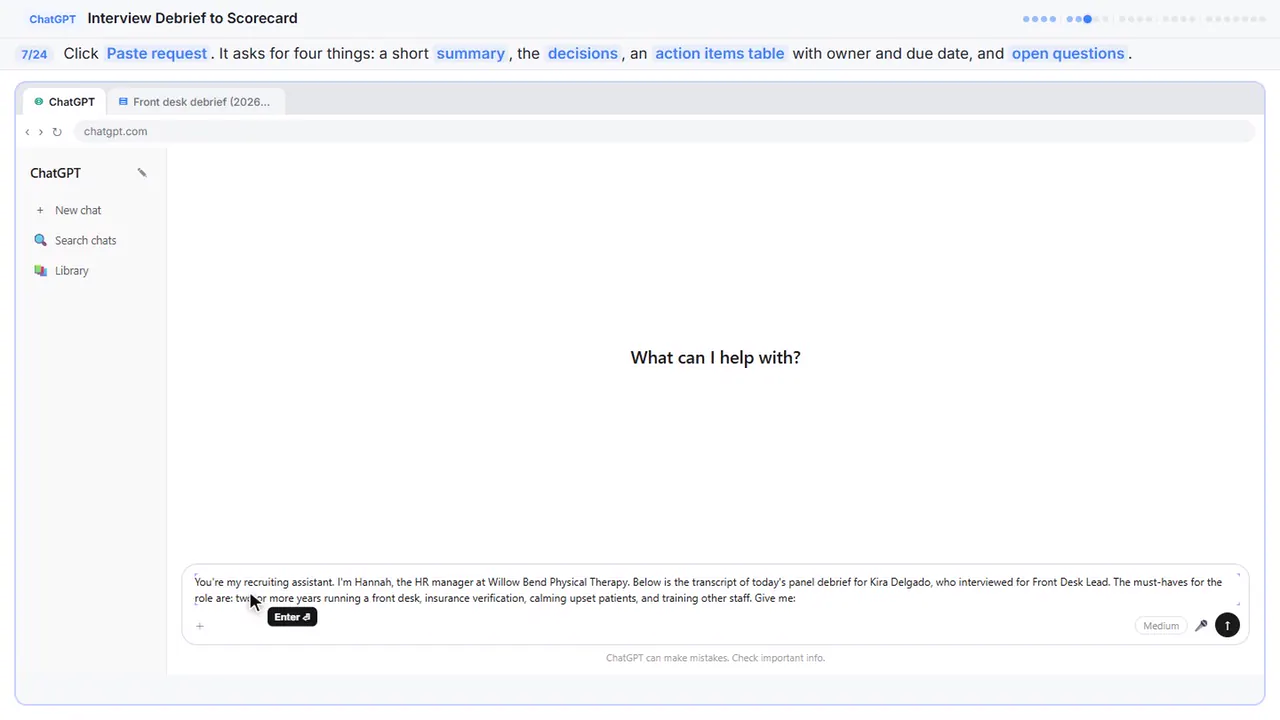Open the Medium effort dropdown
This screenshot has height=720, width=1280.
1161,626
